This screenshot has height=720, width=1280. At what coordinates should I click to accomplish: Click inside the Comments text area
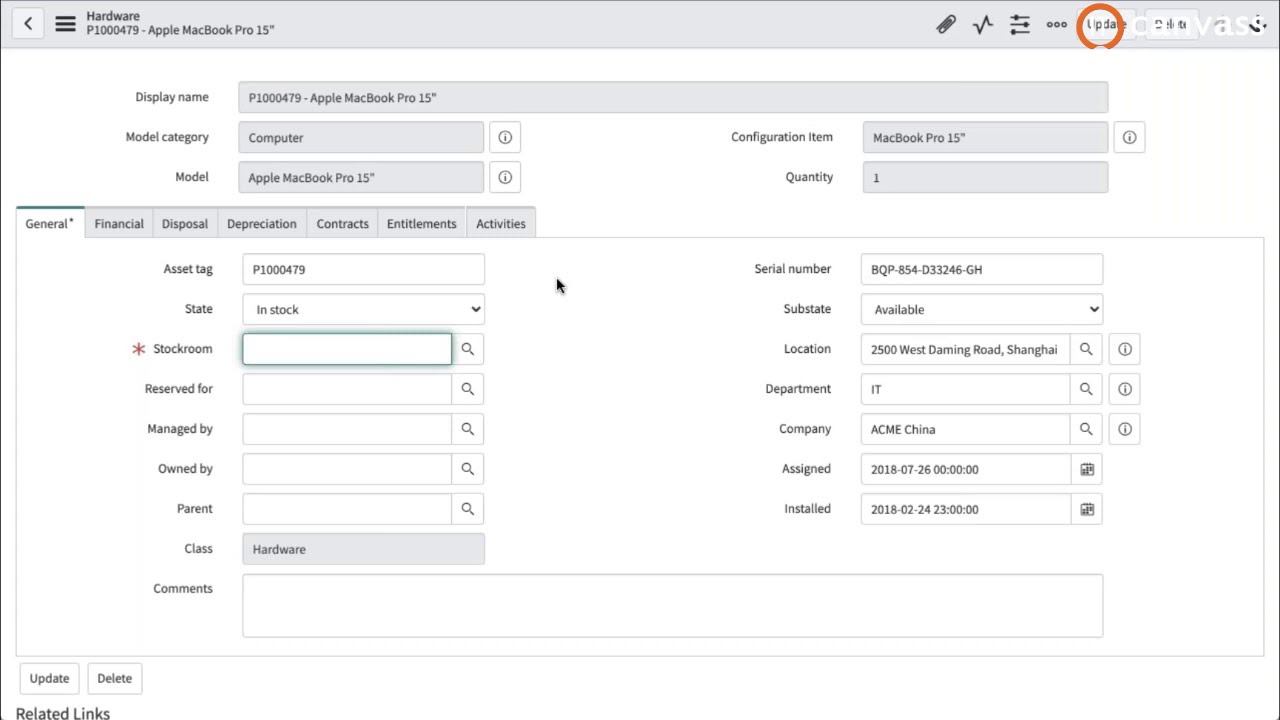[x=672, y=604]
